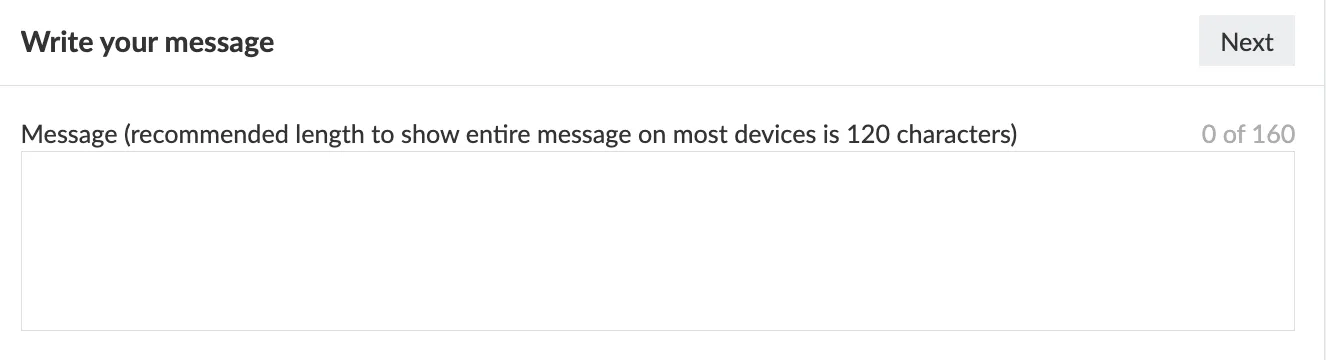1326x360 pixels.
Task: Select the '120 characters' text in label
Action: pyautogui.click(x=931, y=134)
